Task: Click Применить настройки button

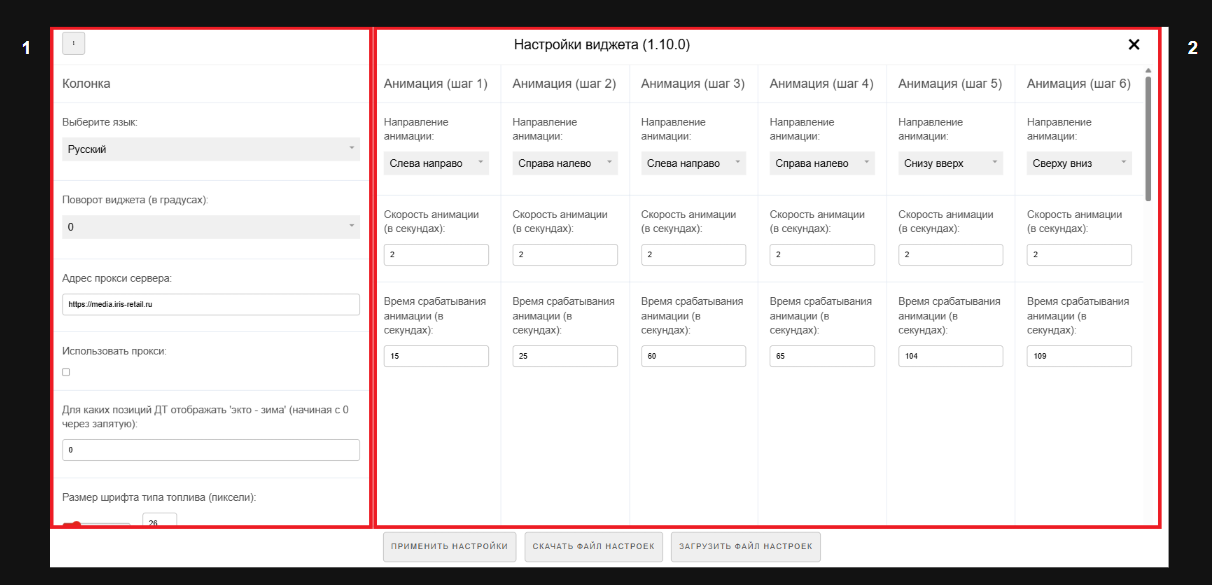Action: coord(449,547)
